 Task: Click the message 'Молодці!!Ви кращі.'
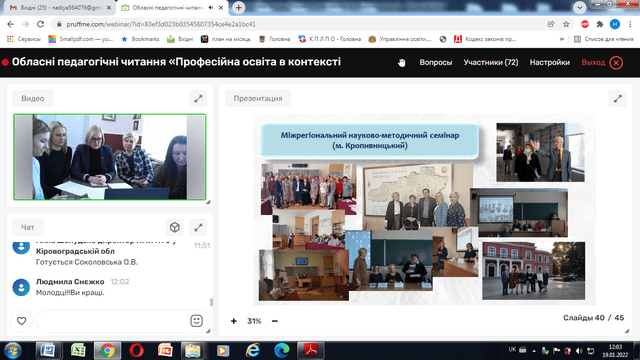pos(70,293)
